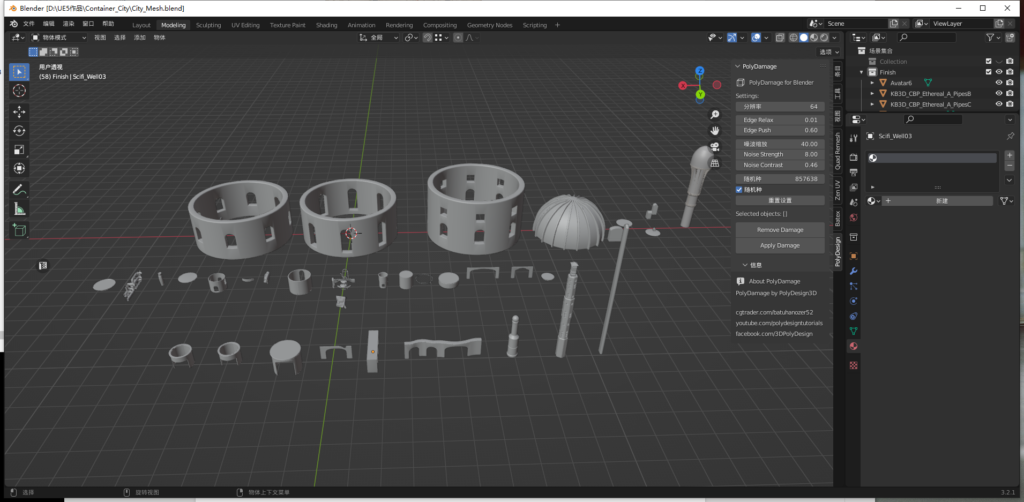Viewport: 1024px width, 502px height.
Task: Click the viewport zoom magnifier icon
Action: (715, 115)
